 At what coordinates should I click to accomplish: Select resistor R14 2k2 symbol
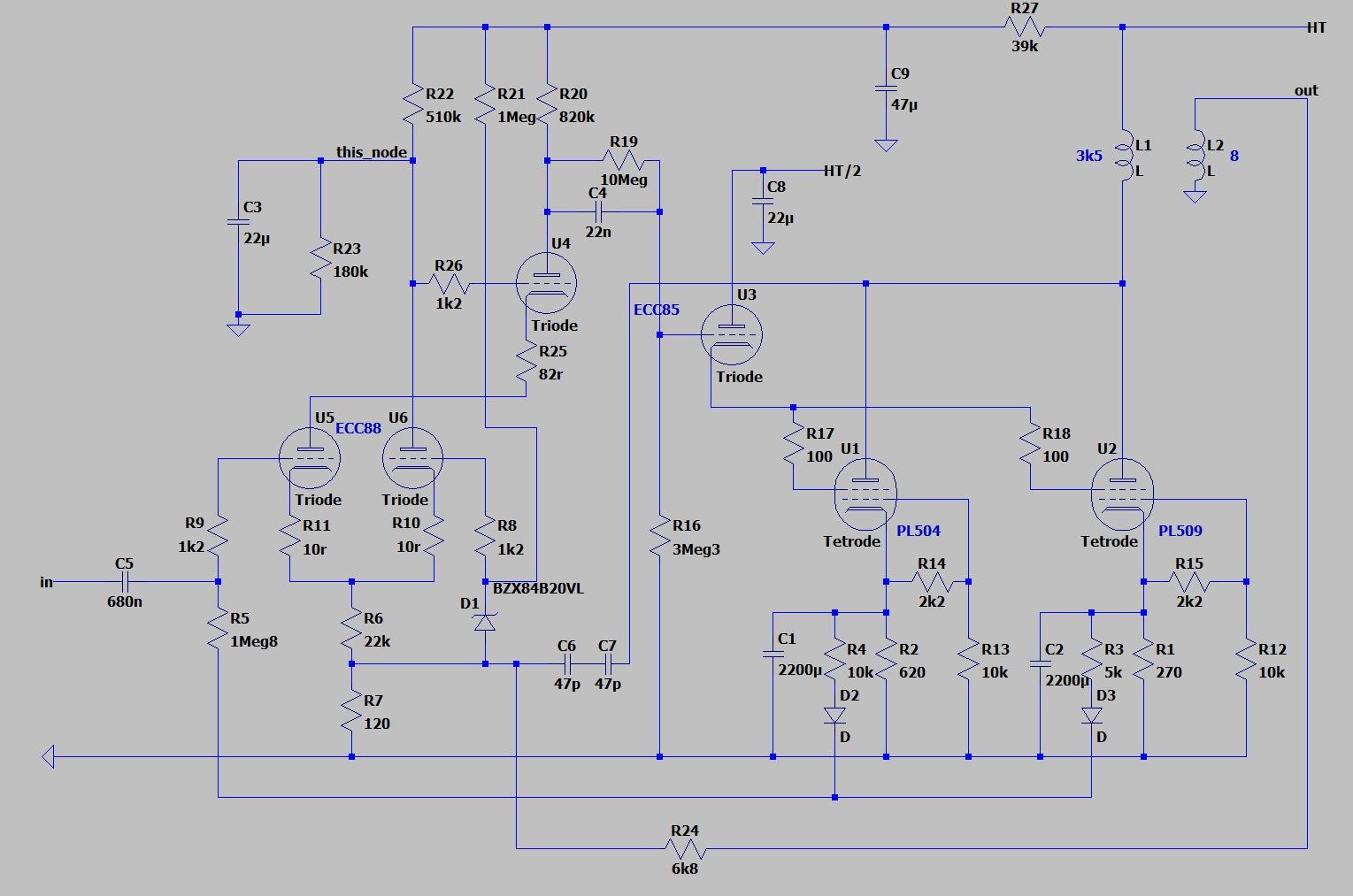(x=932, y=581)
